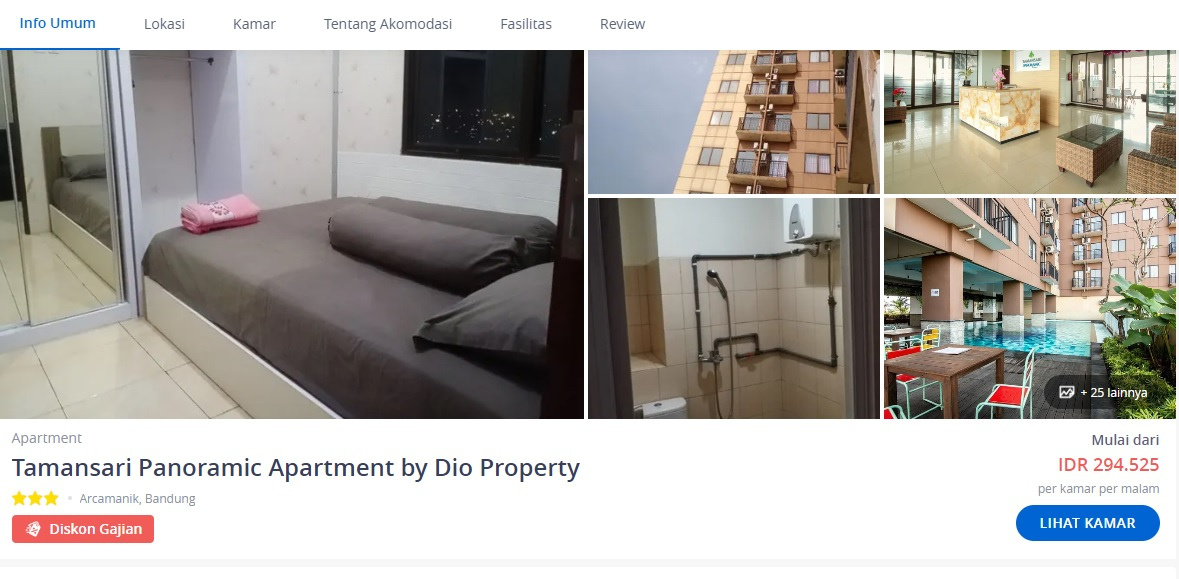Image resolution: width=1179 pixels, height=579 pixels.
Task: Open the Info Umum tab
Action: pyautogui.click(x=58, y=23)
